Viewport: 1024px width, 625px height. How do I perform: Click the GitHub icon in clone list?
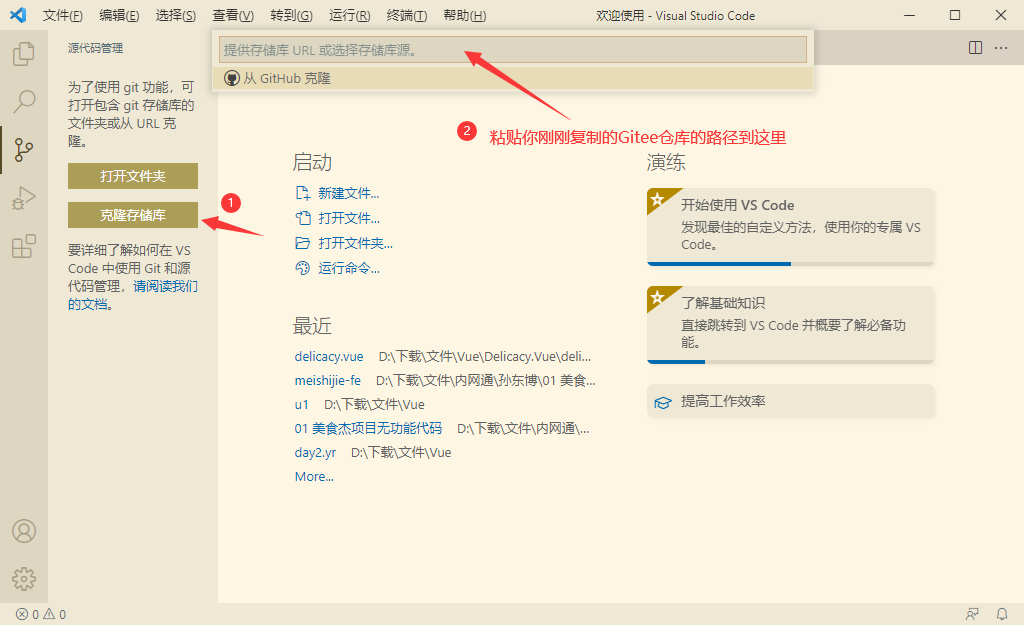(231, 78)
